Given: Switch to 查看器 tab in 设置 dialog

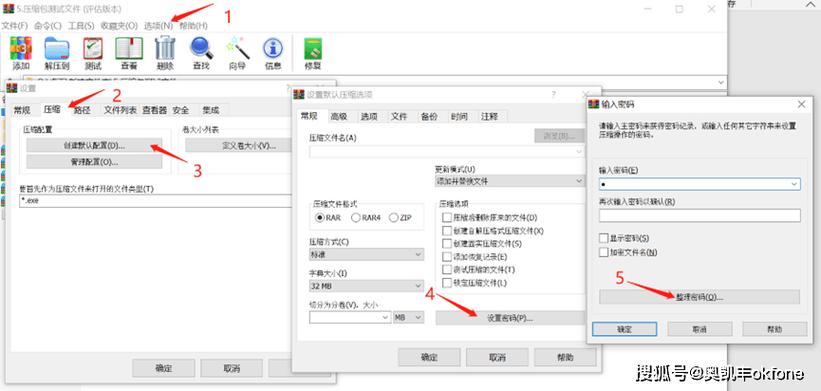Looking at the screenshot, I should click(x=154, y=110).
